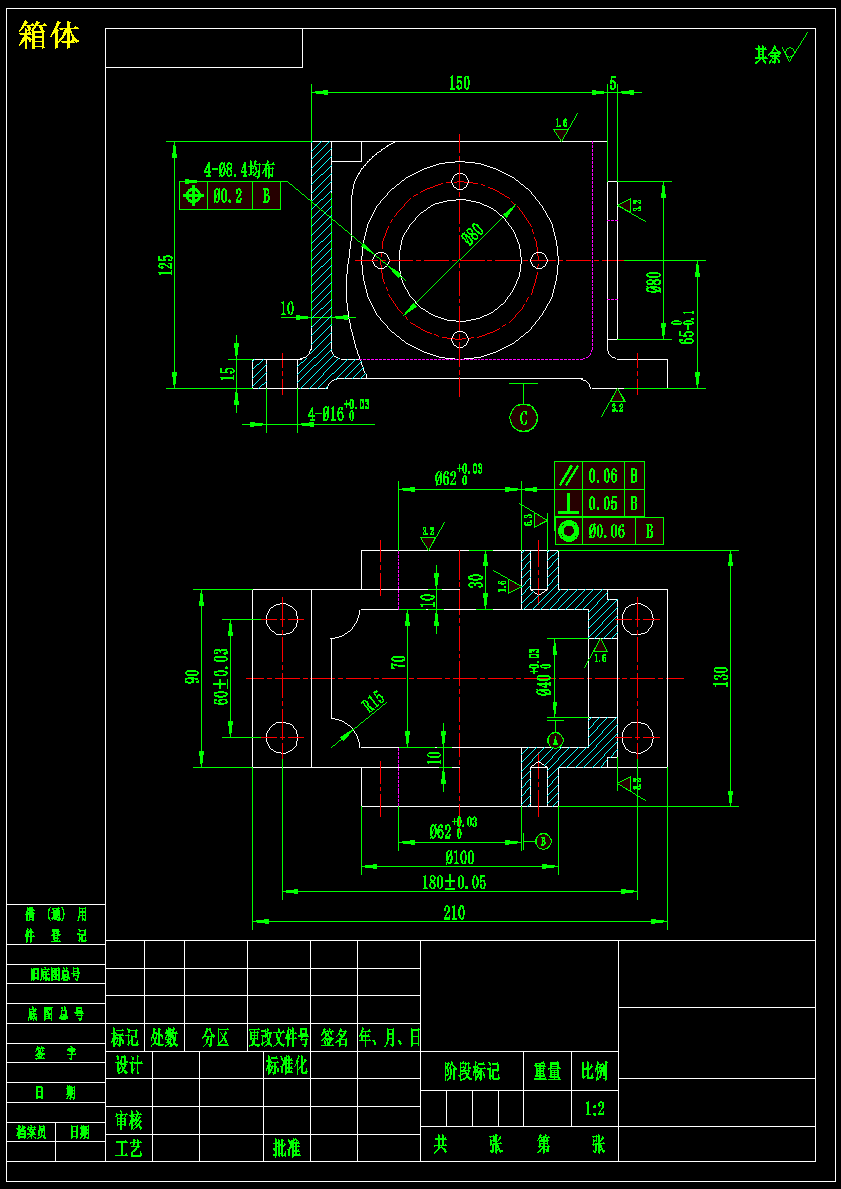Select the datum C circle marker
Screen dimensions: 841x1189
[x=523, y=418]
